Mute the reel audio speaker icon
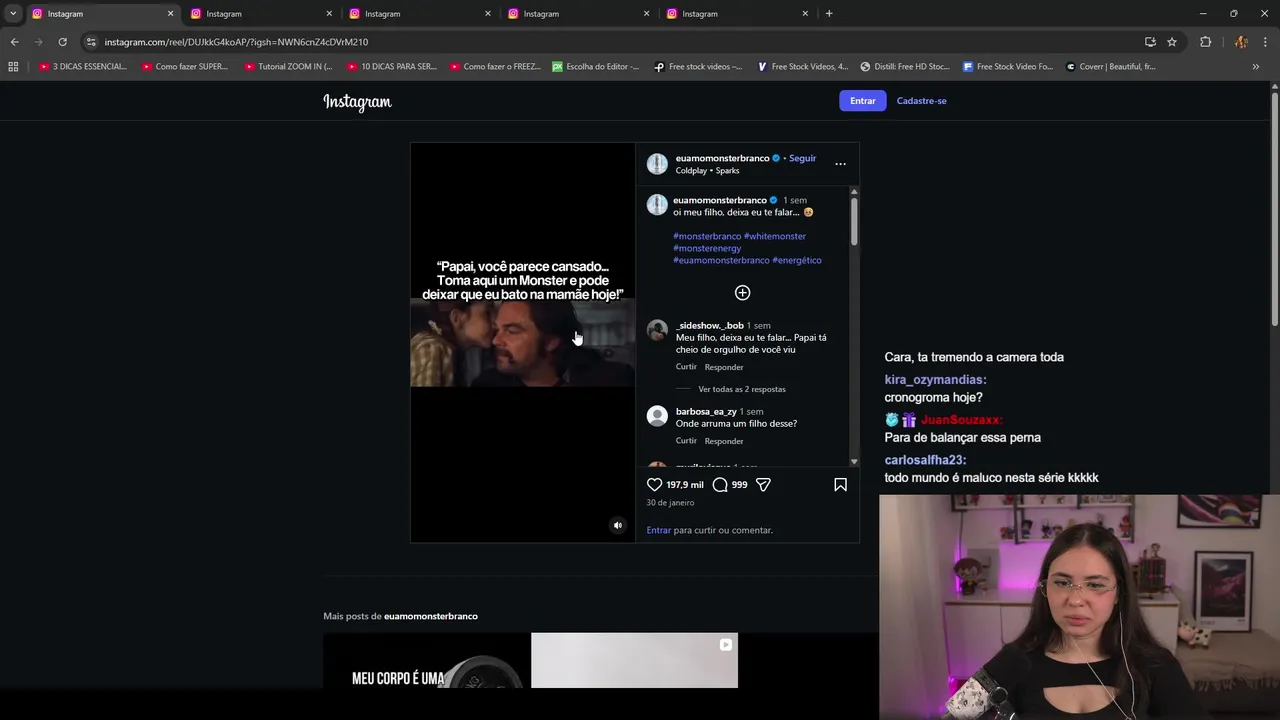Viewport: 1280px width, 720px height. [617, 525]
